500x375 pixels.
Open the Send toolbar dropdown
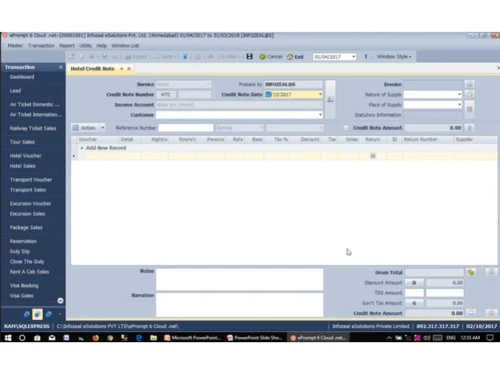pyautogui.click(x=164, y=57)
